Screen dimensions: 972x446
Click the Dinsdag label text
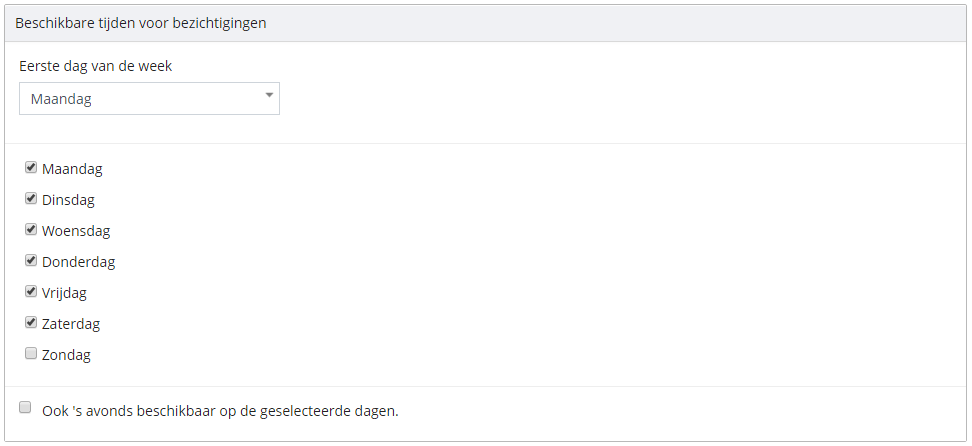pyautogui.click(x=68, y=200)
